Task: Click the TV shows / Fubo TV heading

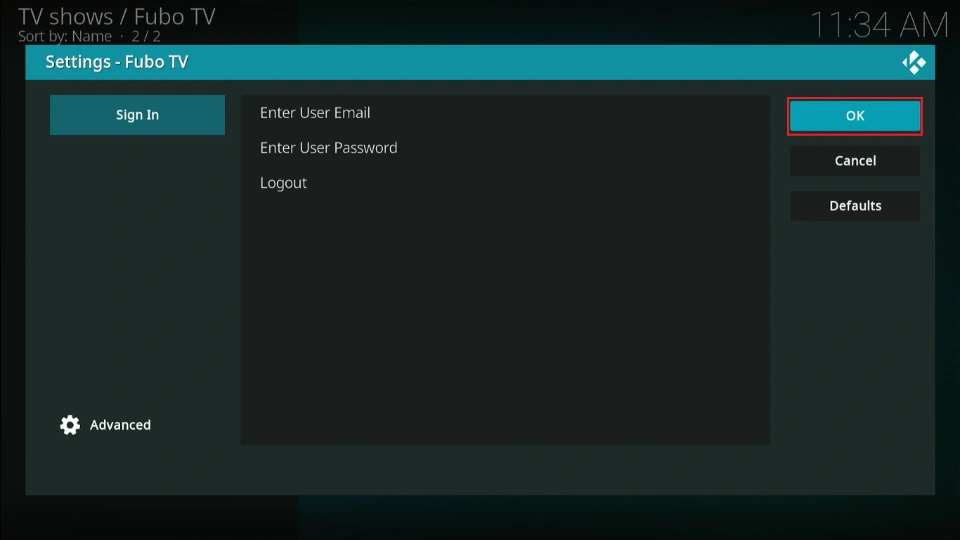Action: point(116,16)
